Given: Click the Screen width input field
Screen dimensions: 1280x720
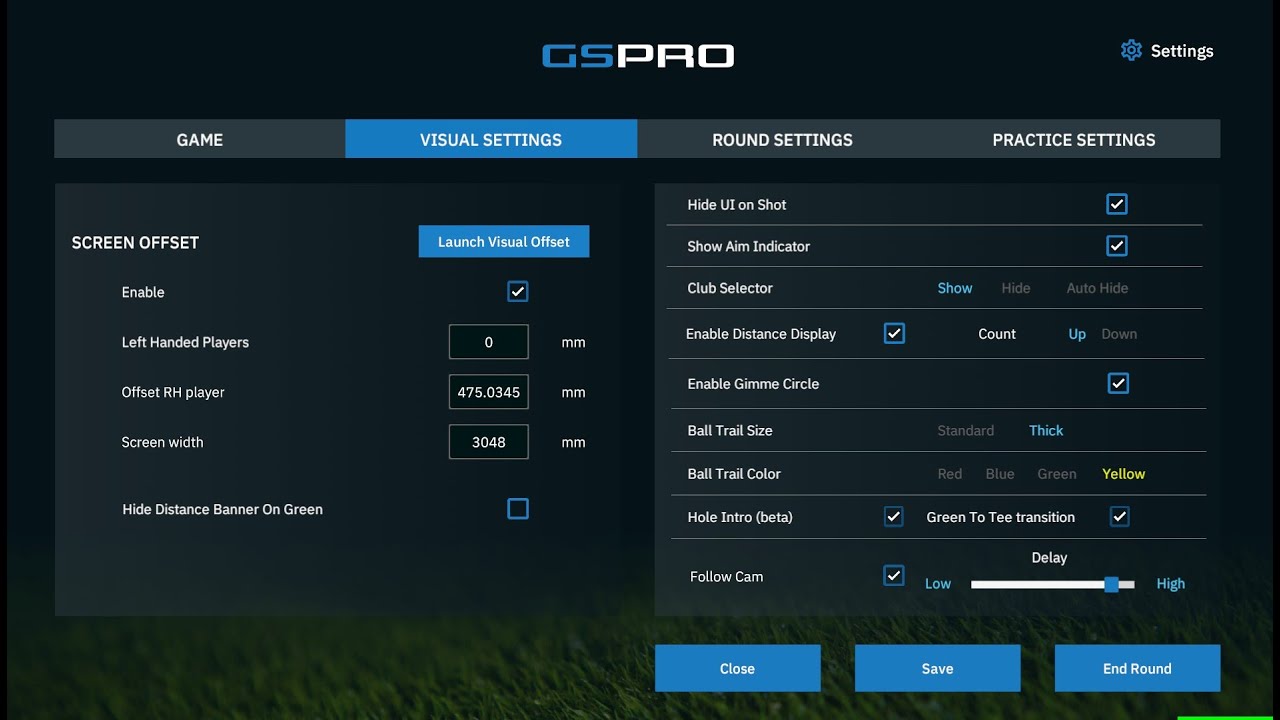Looking at the screenshot, I should coord(489,442).
